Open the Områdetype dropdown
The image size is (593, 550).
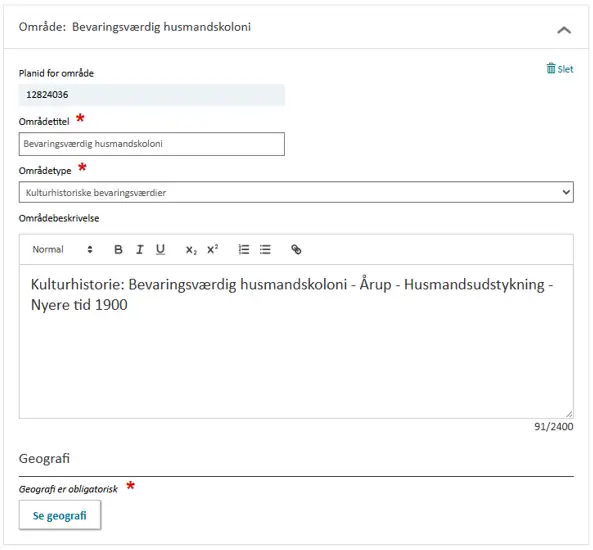coord(296,192)
